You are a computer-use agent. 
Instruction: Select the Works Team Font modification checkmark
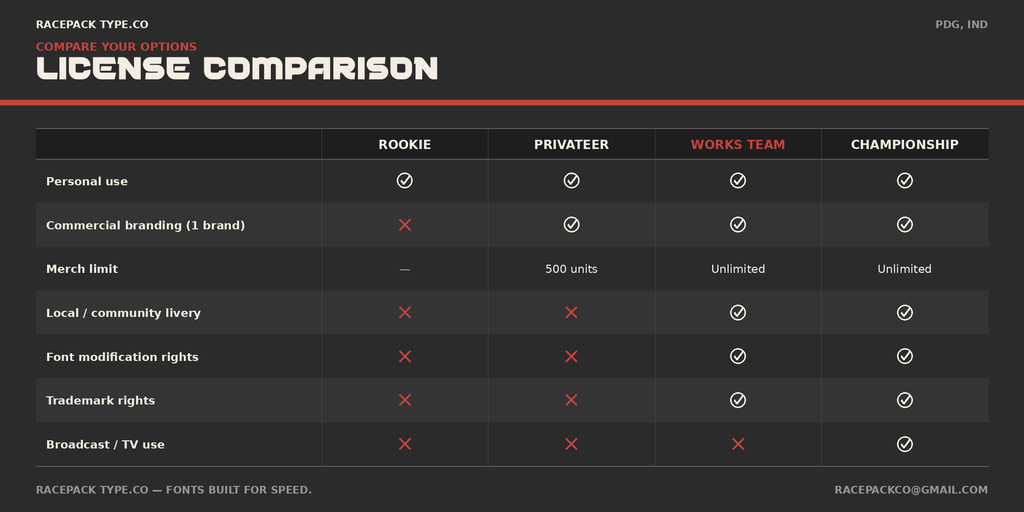click(x=738, y=356)
